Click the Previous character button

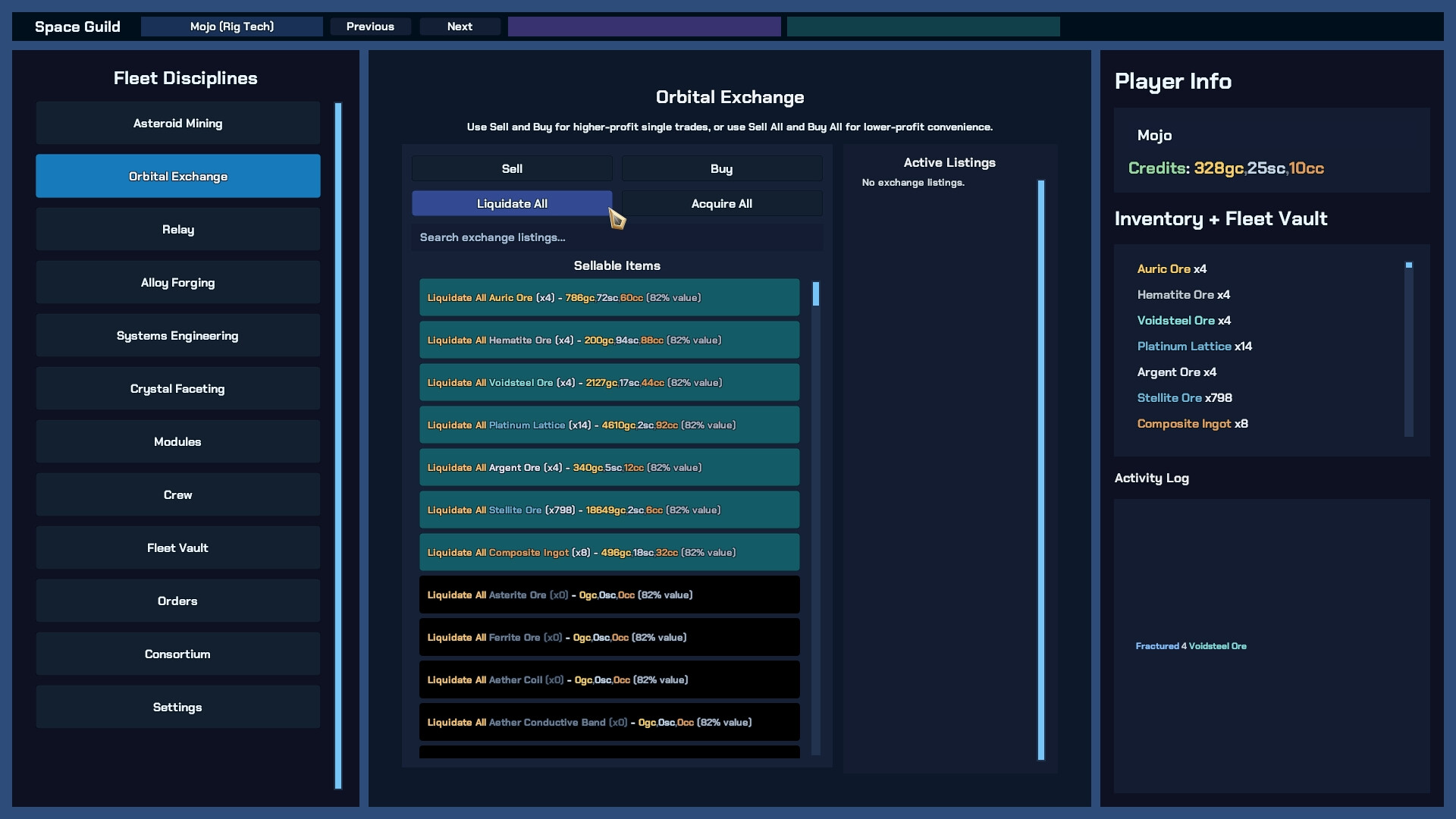370,27
